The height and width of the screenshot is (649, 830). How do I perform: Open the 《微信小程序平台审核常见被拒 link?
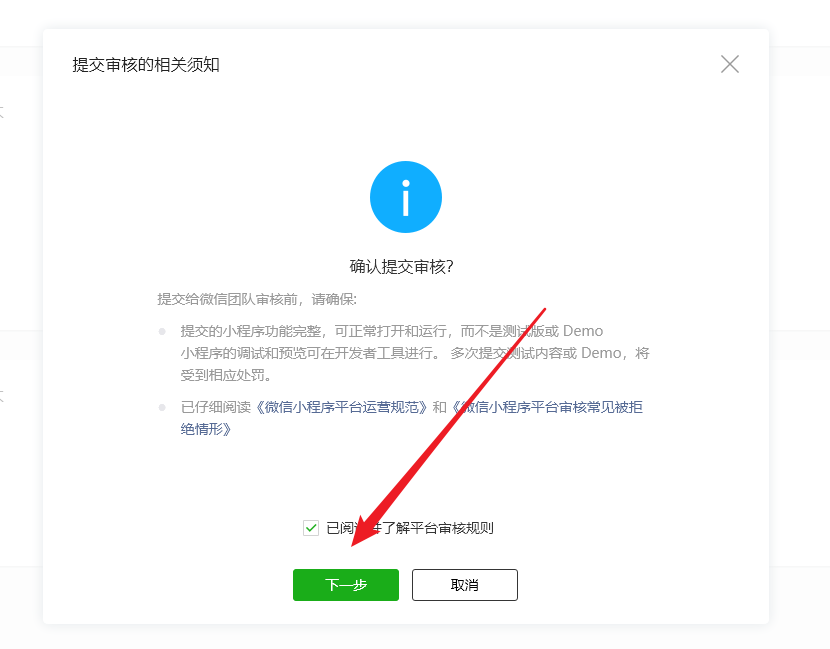click(x=547, y=407)
